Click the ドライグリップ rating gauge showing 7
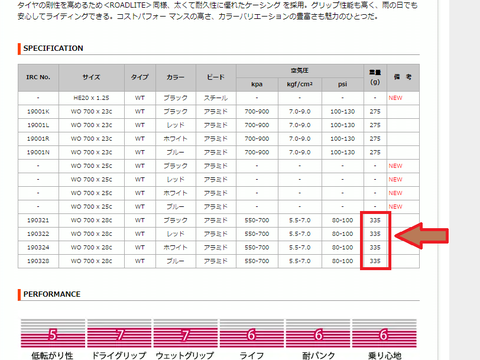 tap(119, 334)
